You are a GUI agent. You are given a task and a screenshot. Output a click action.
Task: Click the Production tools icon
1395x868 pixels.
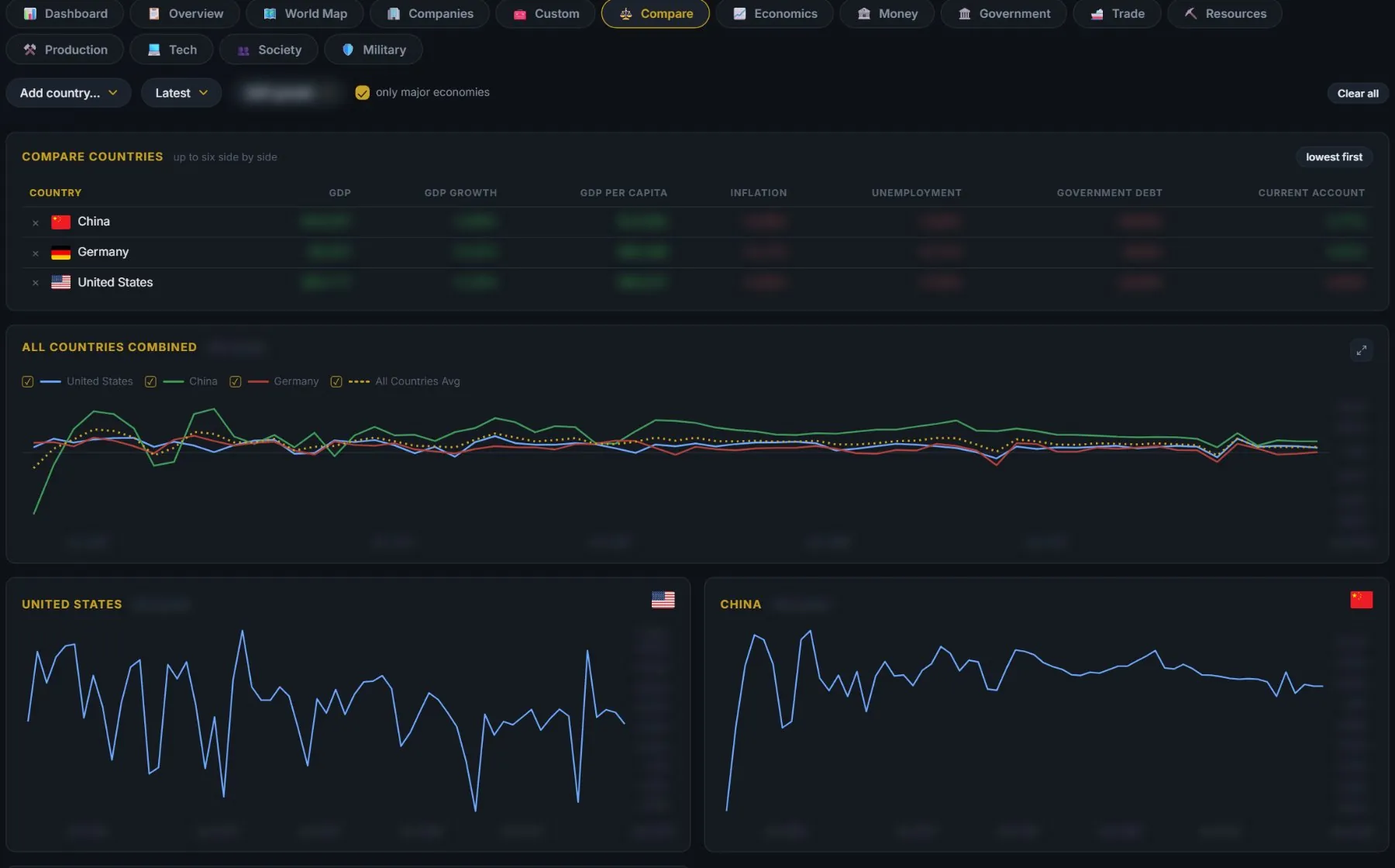[x=30, y=50]
